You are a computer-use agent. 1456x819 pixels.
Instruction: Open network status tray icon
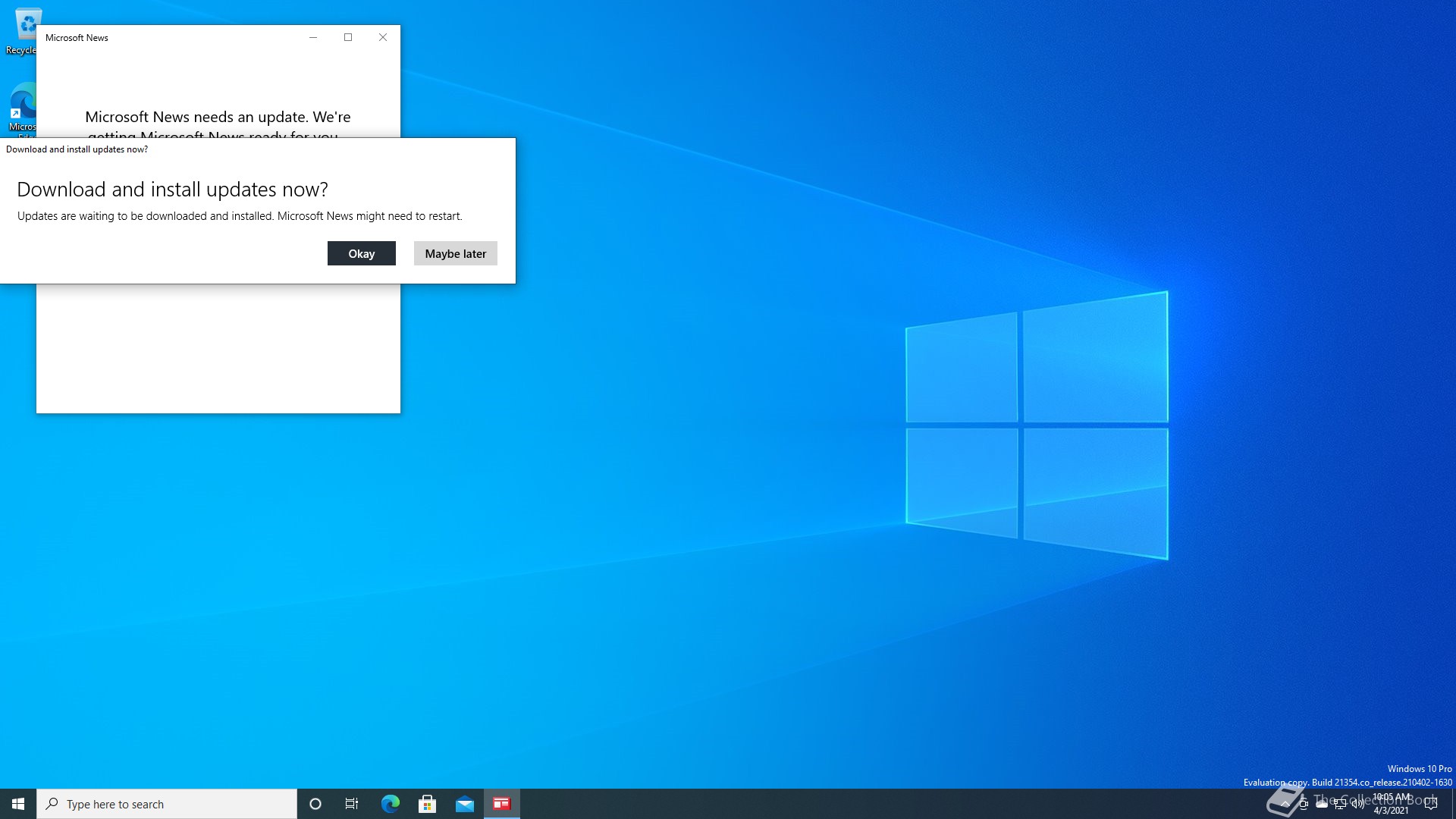click(1340, 804)
